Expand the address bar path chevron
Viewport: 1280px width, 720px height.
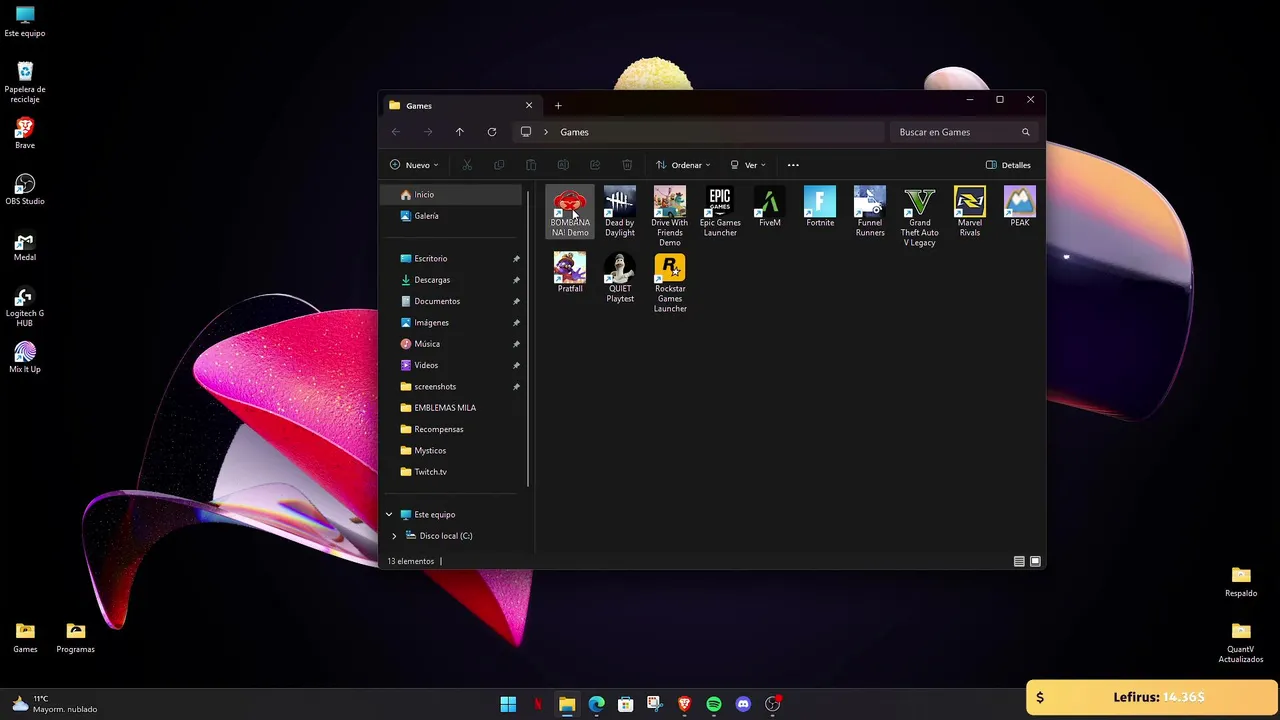546,132
